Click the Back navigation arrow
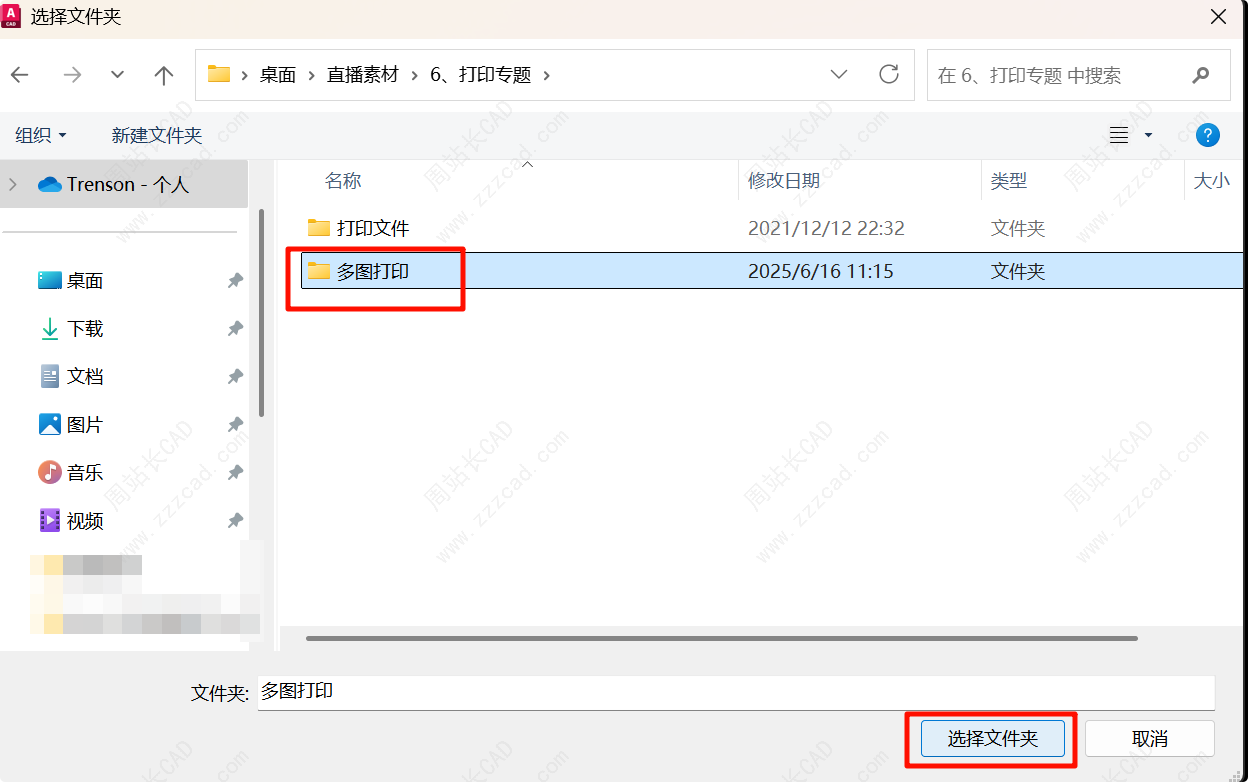This screenshot has width=1248, height=782. 20,75
